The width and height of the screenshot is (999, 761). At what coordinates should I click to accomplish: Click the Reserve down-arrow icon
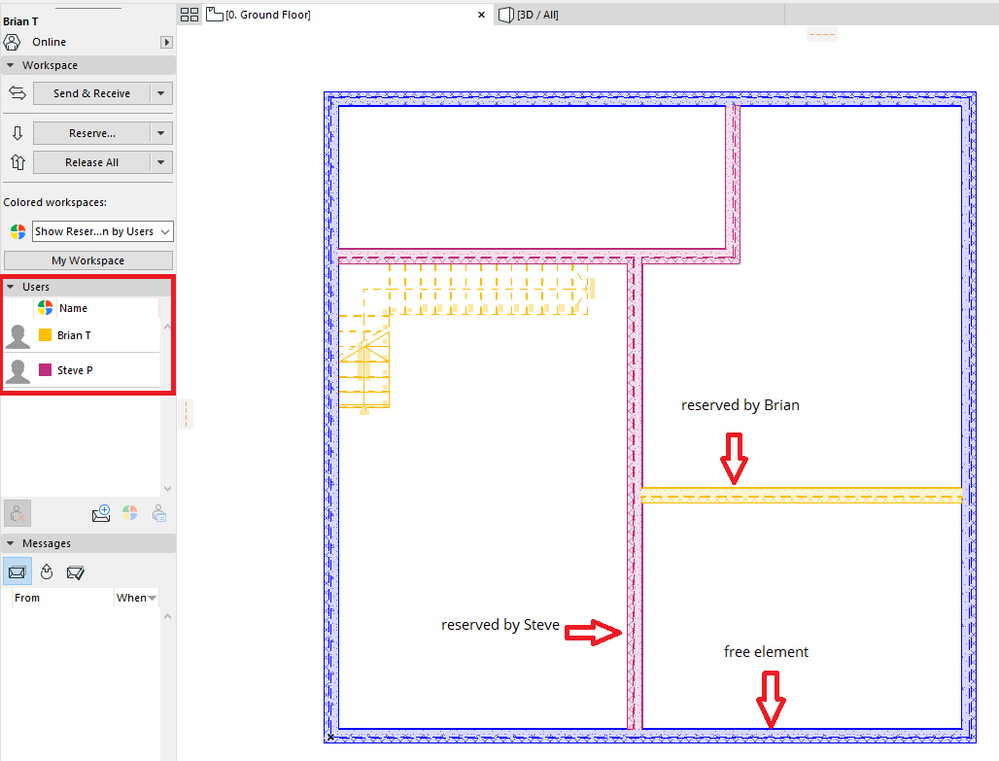pyautogui.click(x=17, y=133)
